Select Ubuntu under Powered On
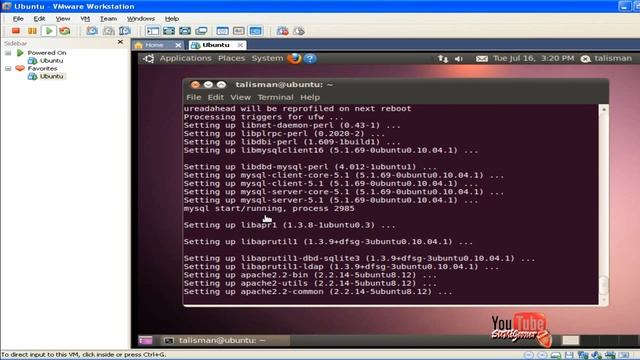This screenshot has width=640, height=360. click(51, 61)
